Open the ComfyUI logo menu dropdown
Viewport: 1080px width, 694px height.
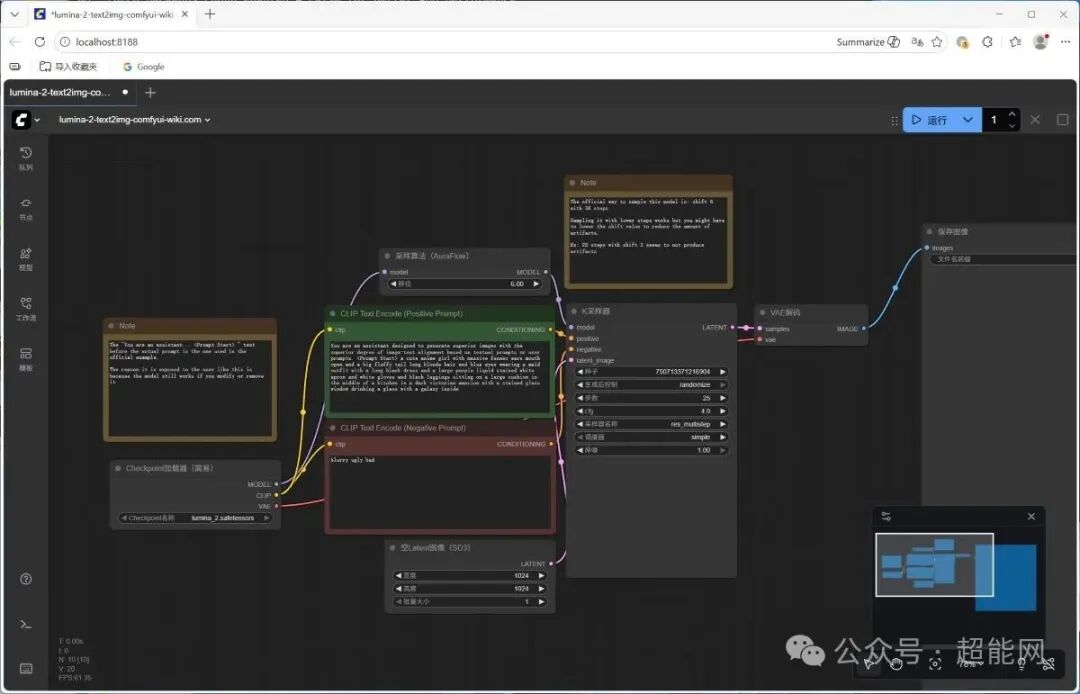pos(26,120)
